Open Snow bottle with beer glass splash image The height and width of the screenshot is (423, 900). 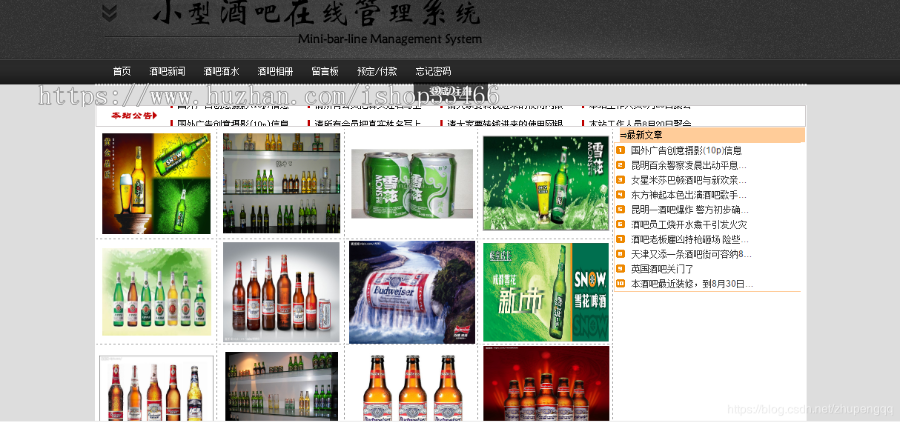coord(546,183)
